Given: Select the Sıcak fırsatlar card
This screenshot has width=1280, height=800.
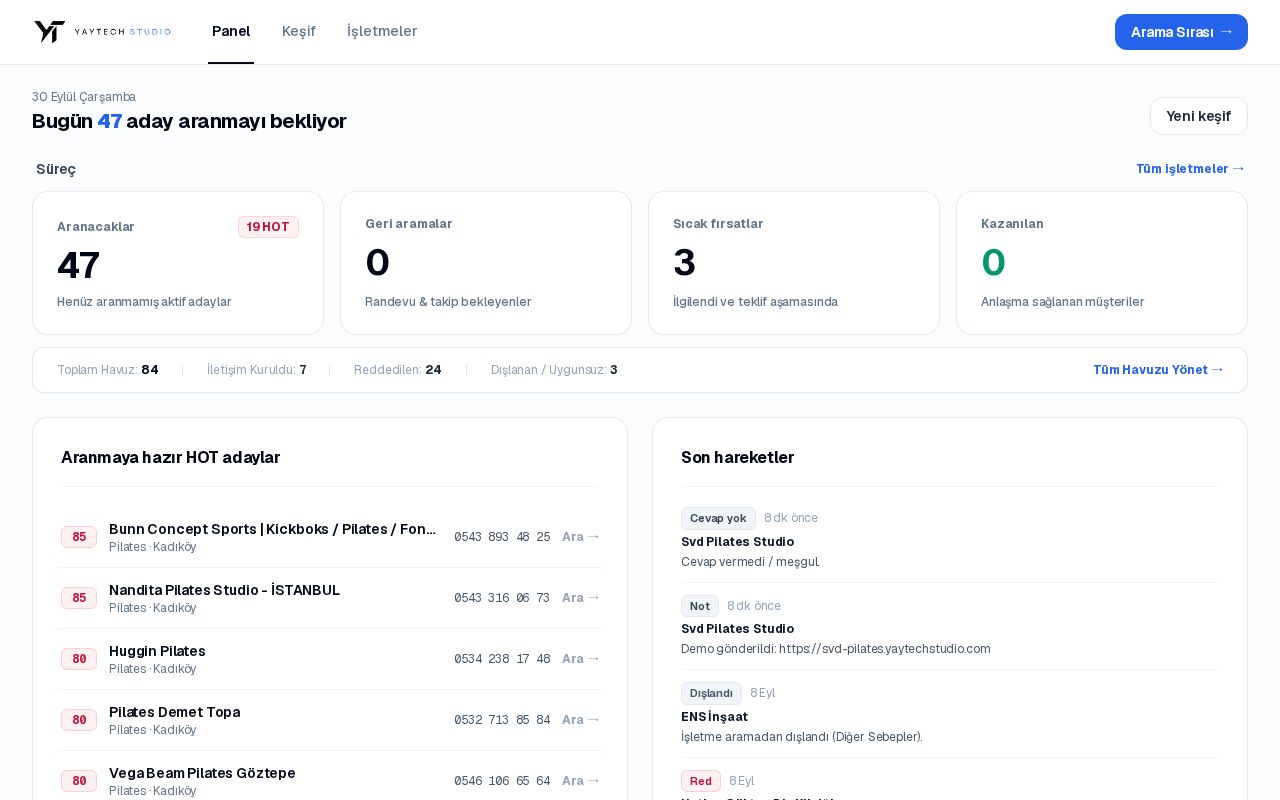Looking at the screenshot, I should pyautogui.click(x=794, y=263).
